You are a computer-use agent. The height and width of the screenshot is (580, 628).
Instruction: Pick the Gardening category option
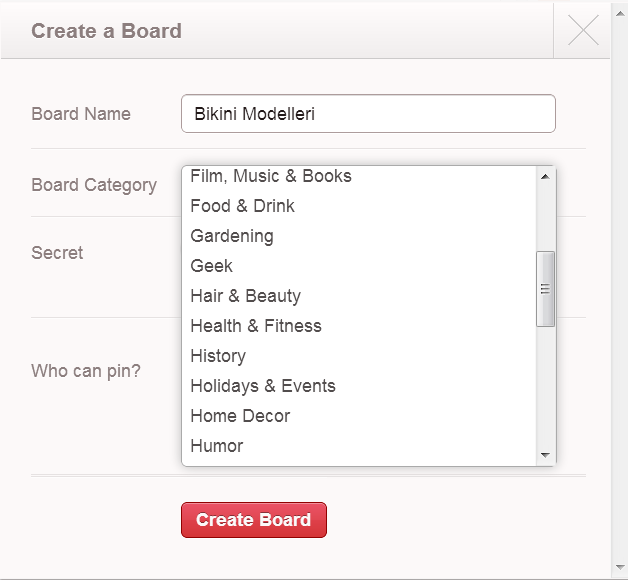[x=232, y=236]
